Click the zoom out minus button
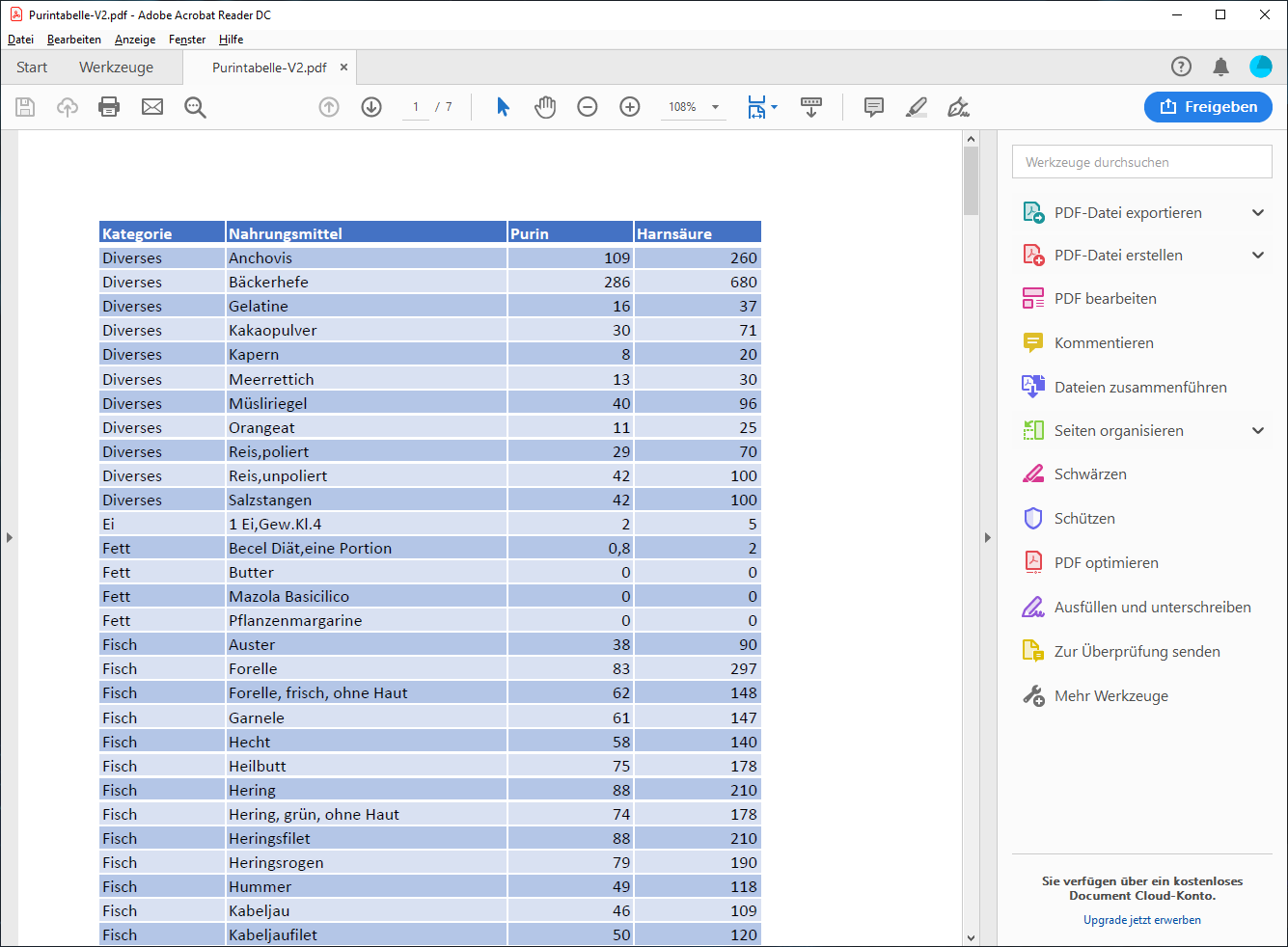Image resolution: width=1288 pixels, height=947 pixels. point(588,107)
